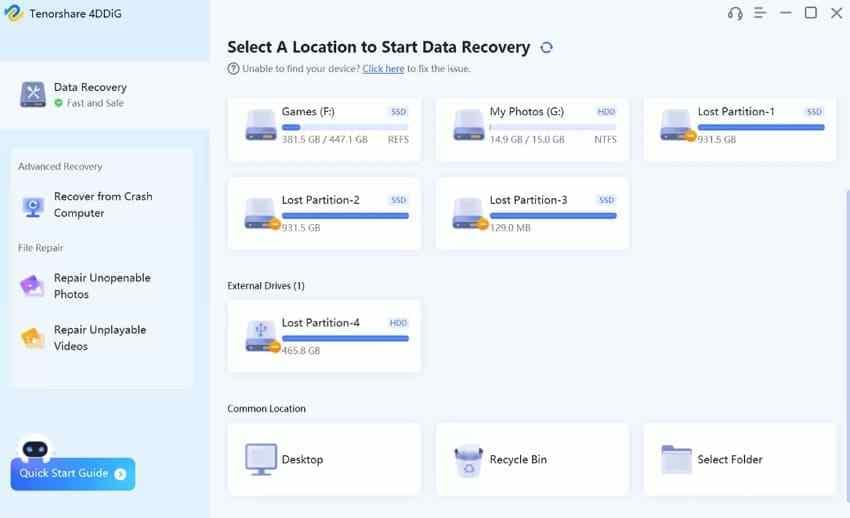Click the green status dot beside Fast and Safe
The height and width of the screenshot is (518, 850).
click(x=59, y=103)
